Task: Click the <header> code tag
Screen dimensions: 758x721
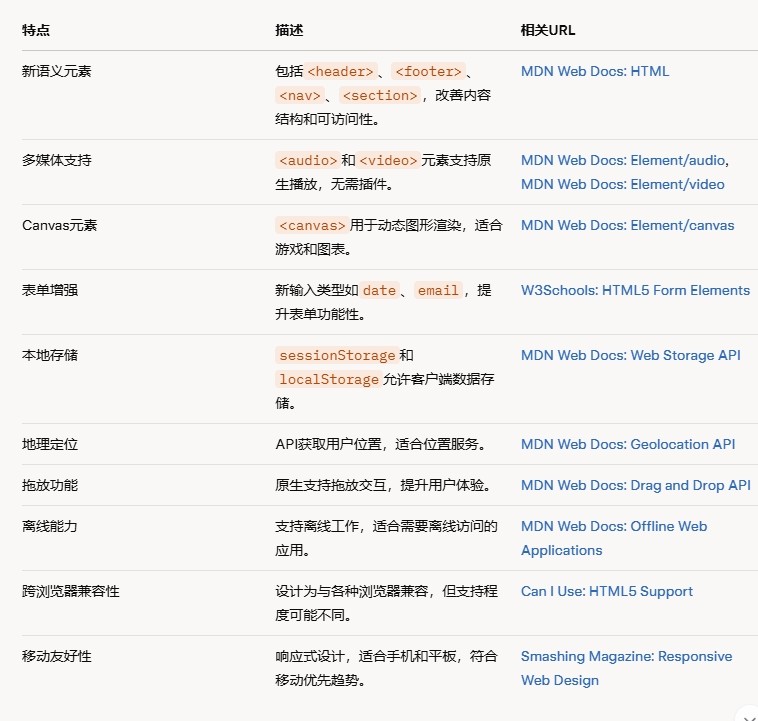Action: (x=340, y=72)
